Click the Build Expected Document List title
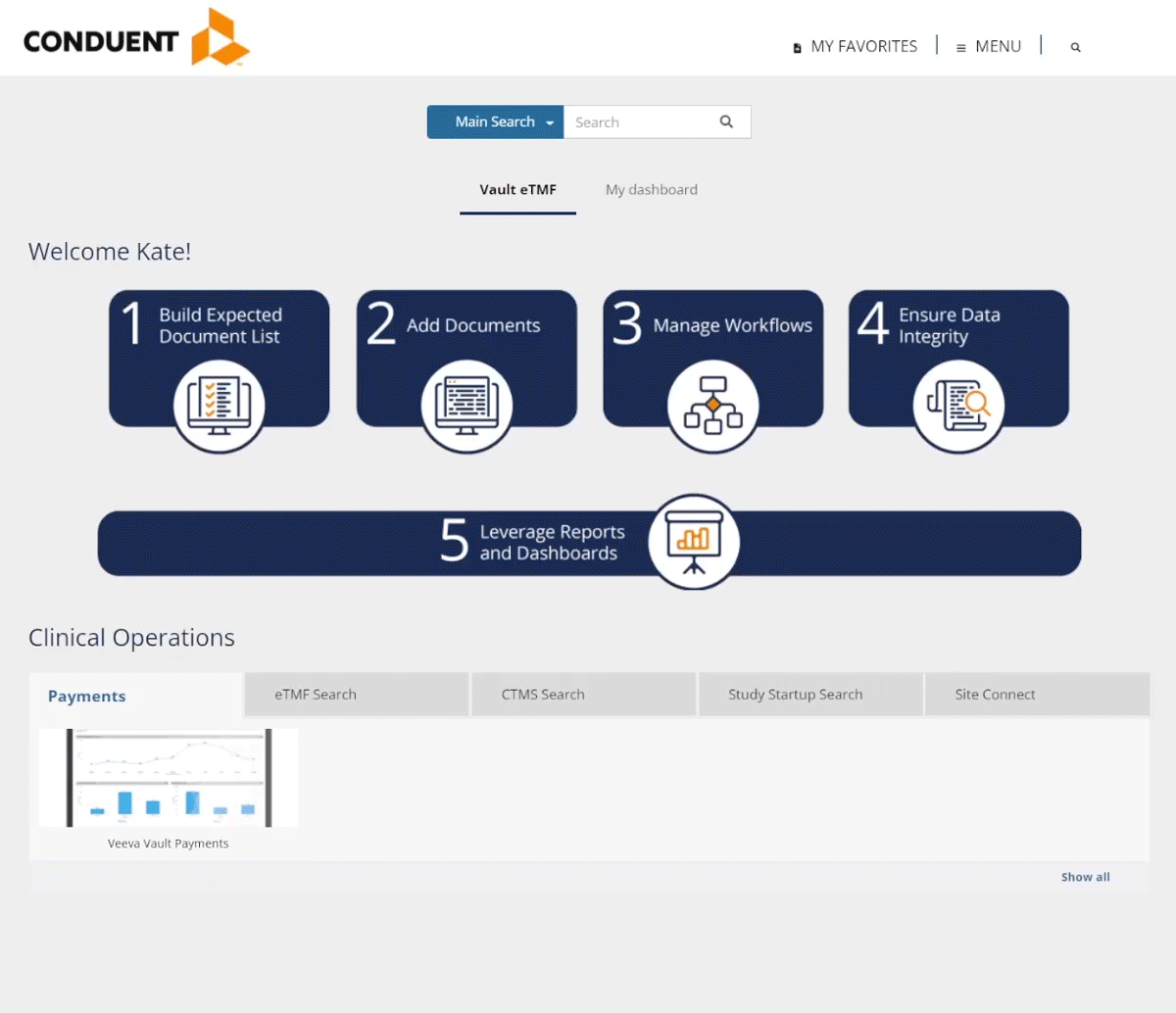This screenshot has width=1176, height=1013. [220, 325]
